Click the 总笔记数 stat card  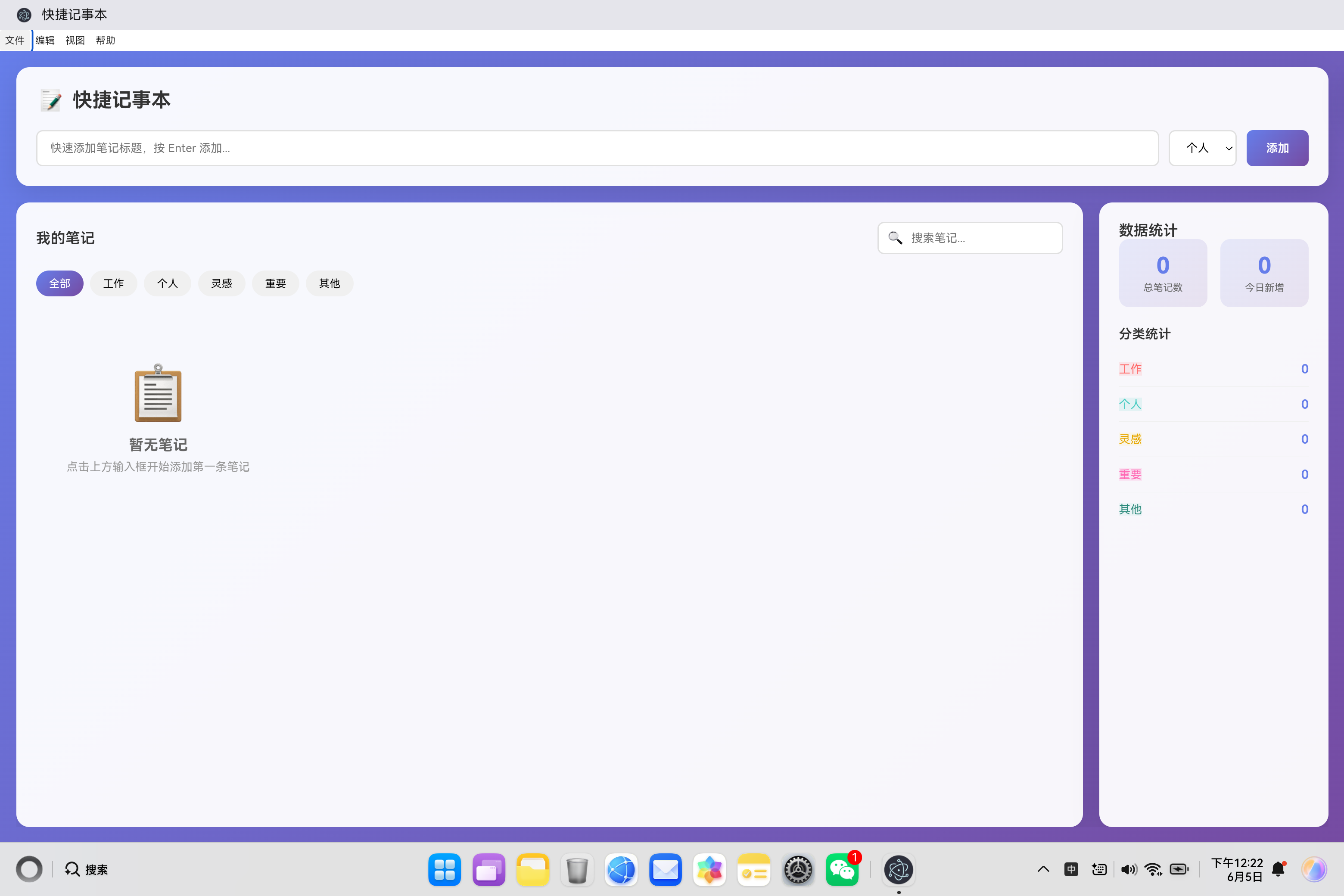click(1163, 273)
